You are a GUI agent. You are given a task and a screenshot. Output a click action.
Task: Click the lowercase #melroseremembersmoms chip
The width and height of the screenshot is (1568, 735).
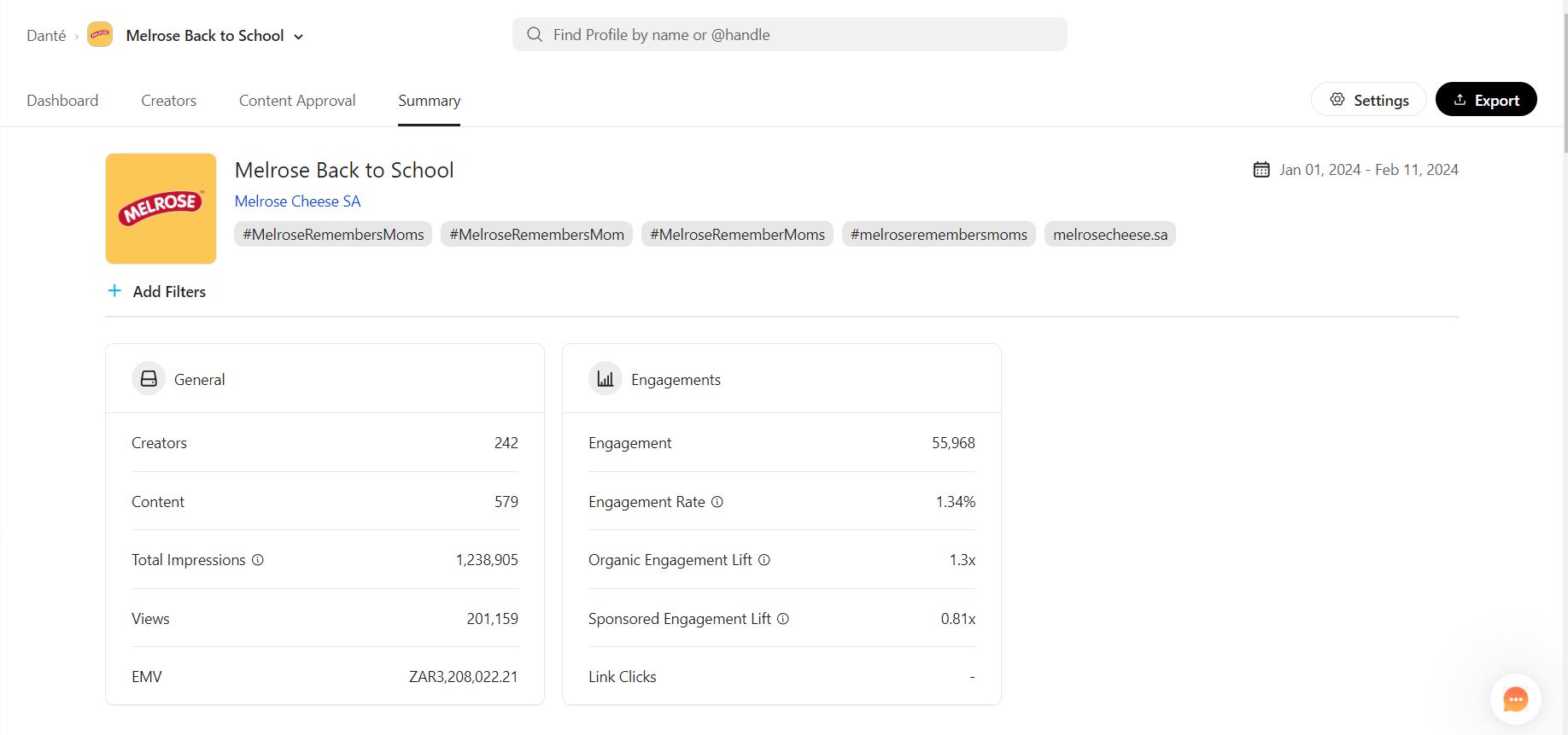click(939, 235)
